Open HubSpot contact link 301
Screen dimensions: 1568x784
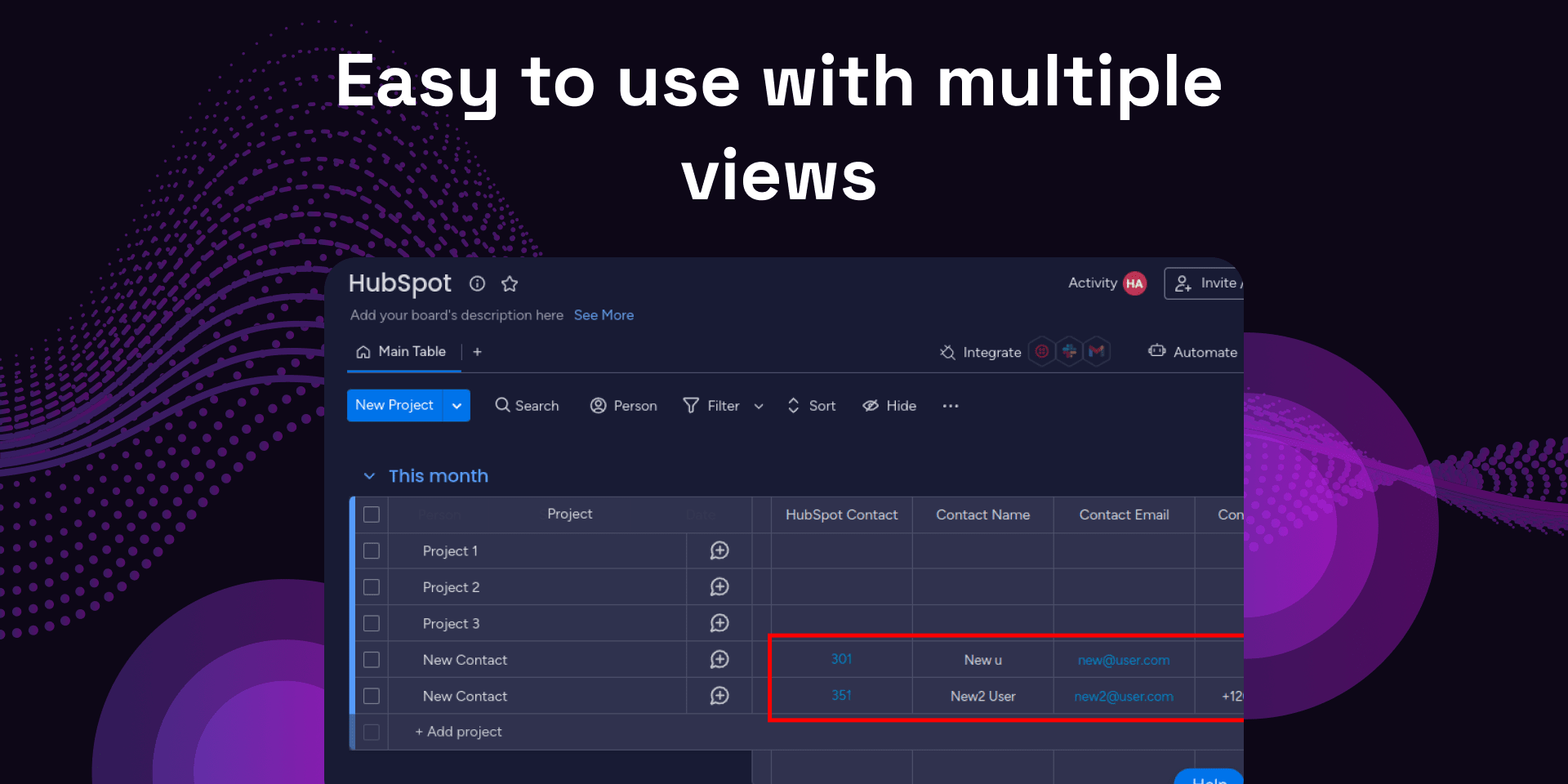point(841,659)
